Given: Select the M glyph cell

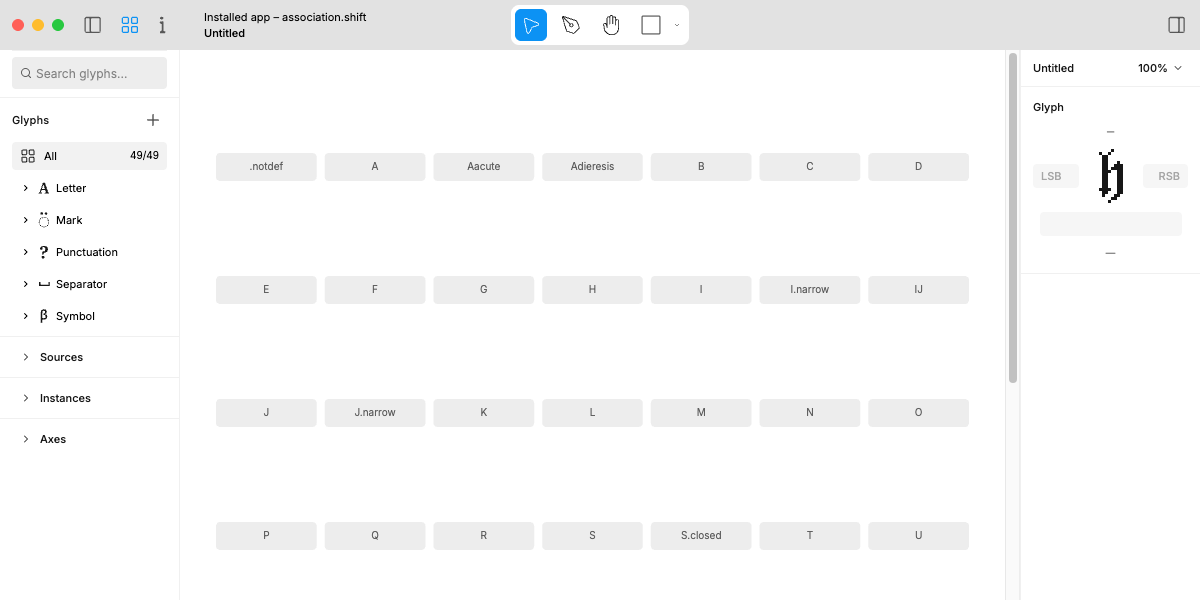Looking at the screenshot, I should tap(701, 413).
